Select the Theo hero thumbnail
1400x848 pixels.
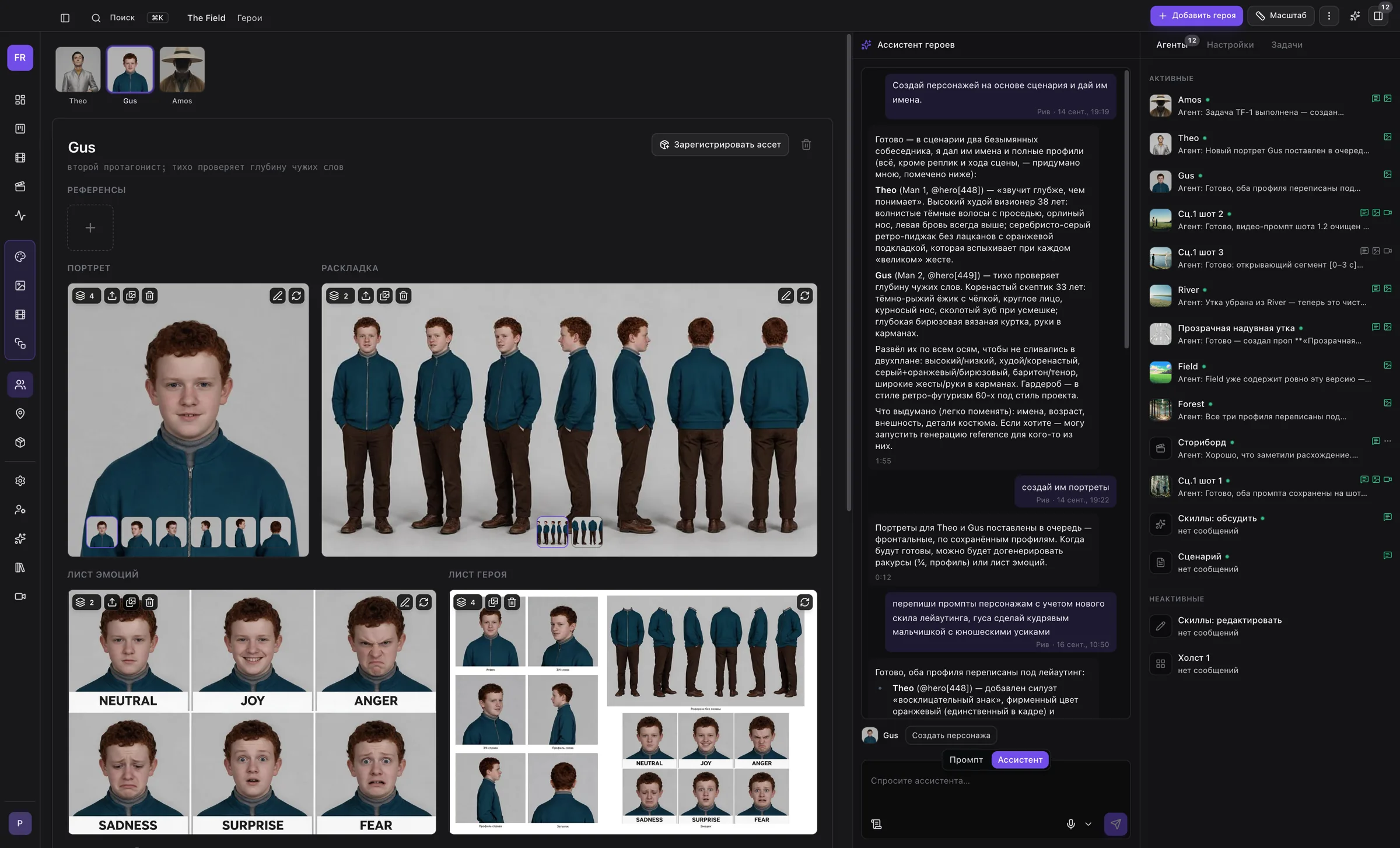78,69
